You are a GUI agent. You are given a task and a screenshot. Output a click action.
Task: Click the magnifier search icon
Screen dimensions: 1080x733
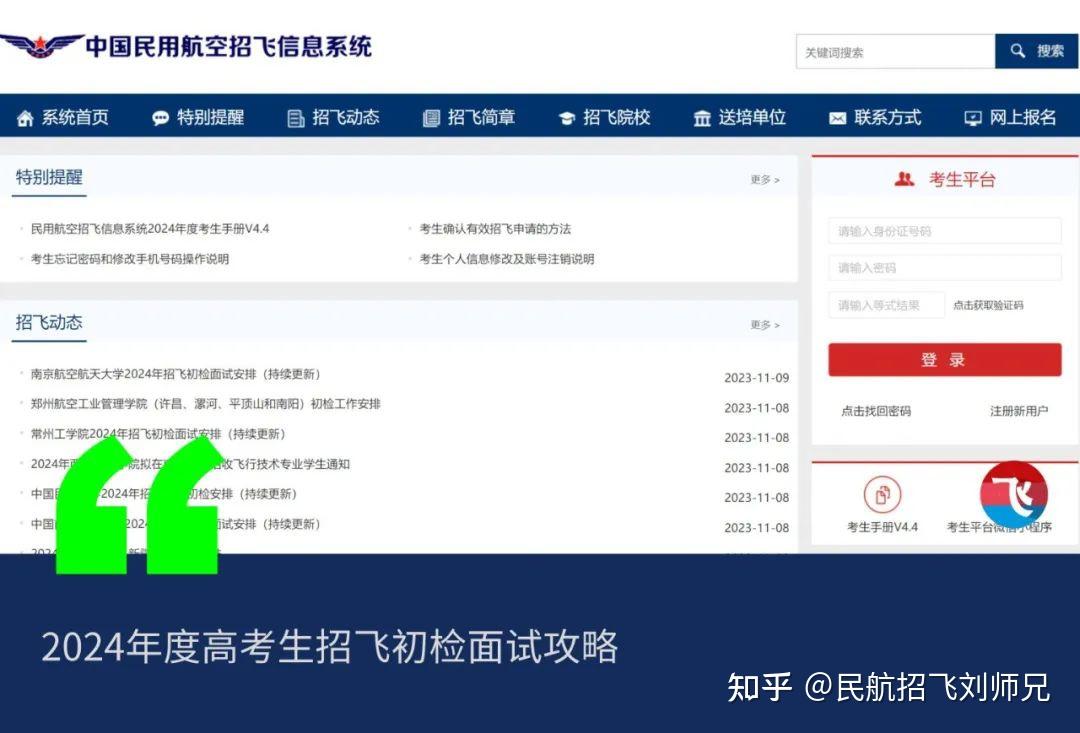(1017, 50)
